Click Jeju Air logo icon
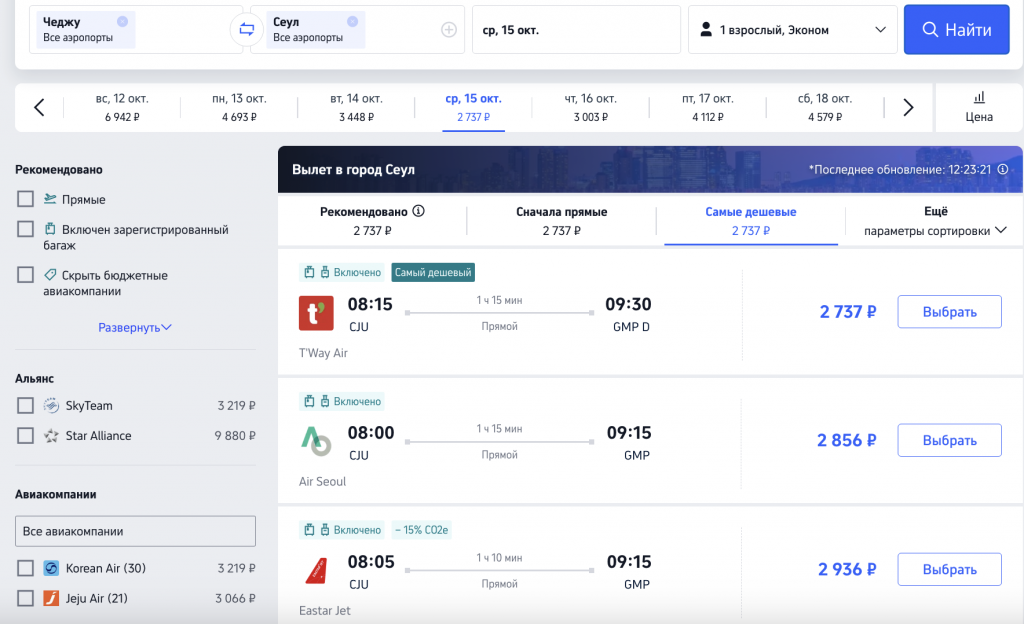The width and height of the screenshot is (1024, 624). coord(51,598)
